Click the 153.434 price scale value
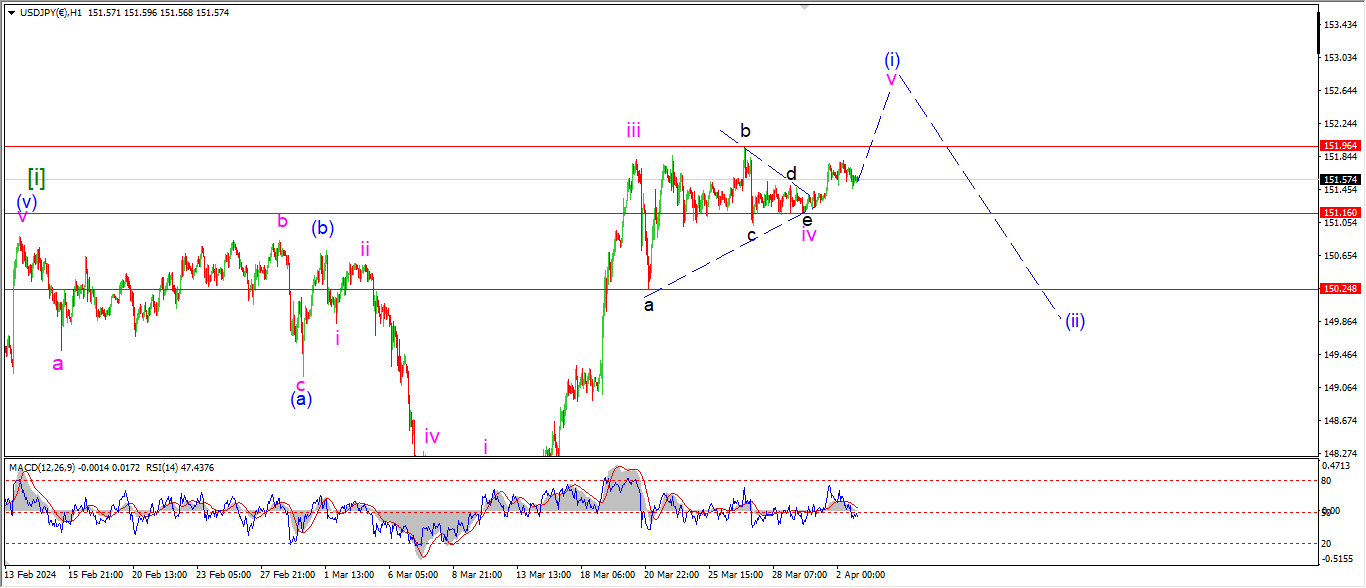This screenshot has width=1366, height=588. (1338, 24)
